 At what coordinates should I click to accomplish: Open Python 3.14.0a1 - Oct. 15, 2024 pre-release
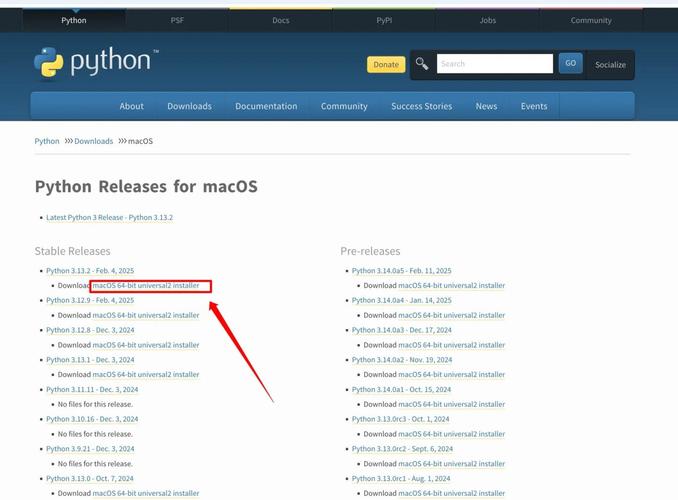tap(401, 389)
